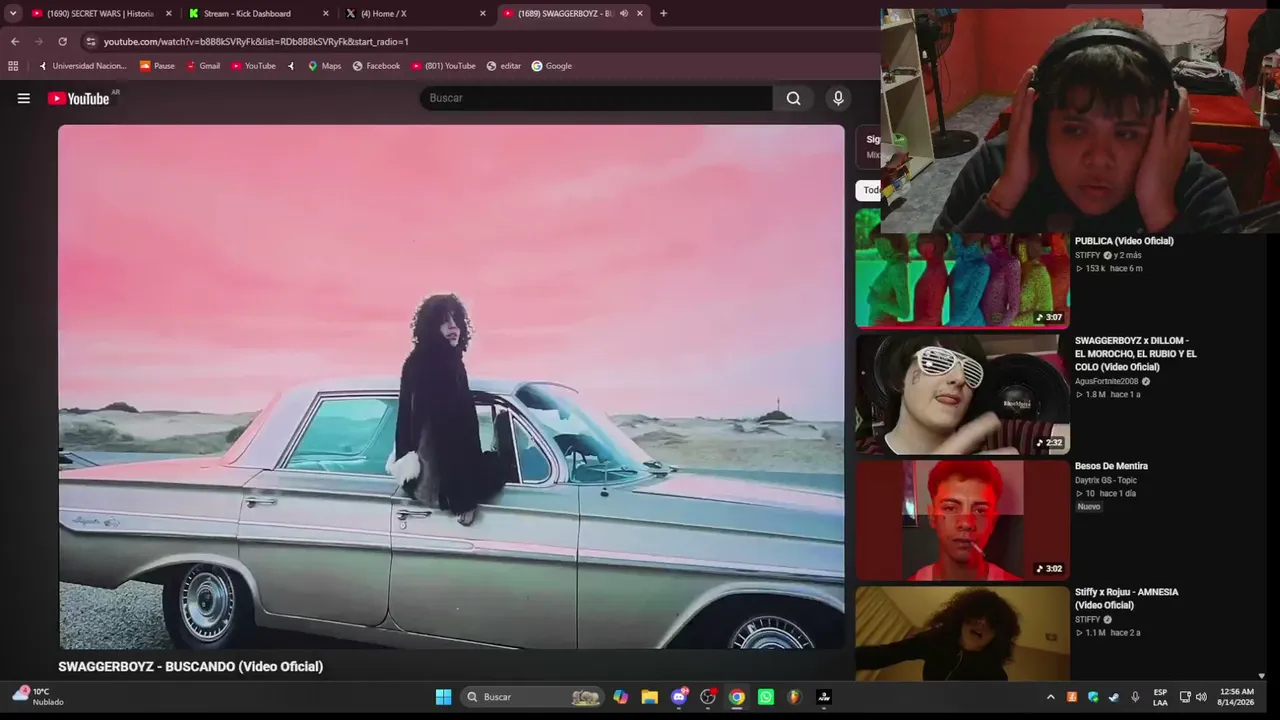Open the Google bookmark

[552, 66]
